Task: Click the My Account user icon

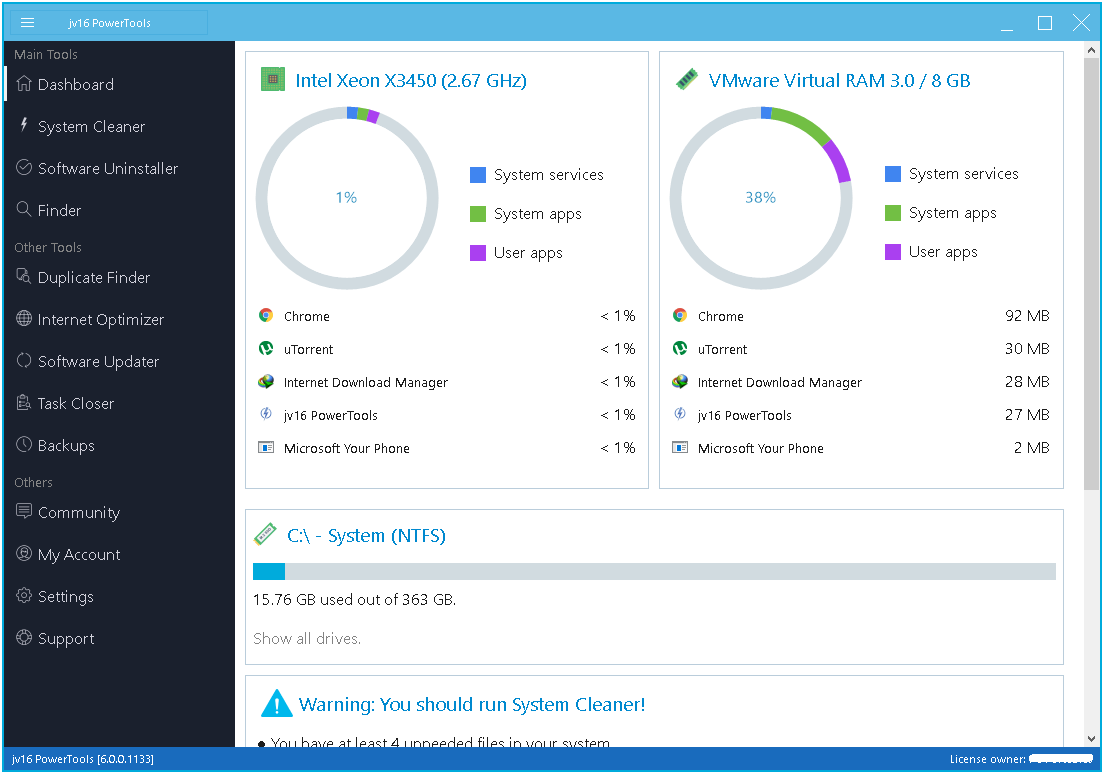Action: 24,553
